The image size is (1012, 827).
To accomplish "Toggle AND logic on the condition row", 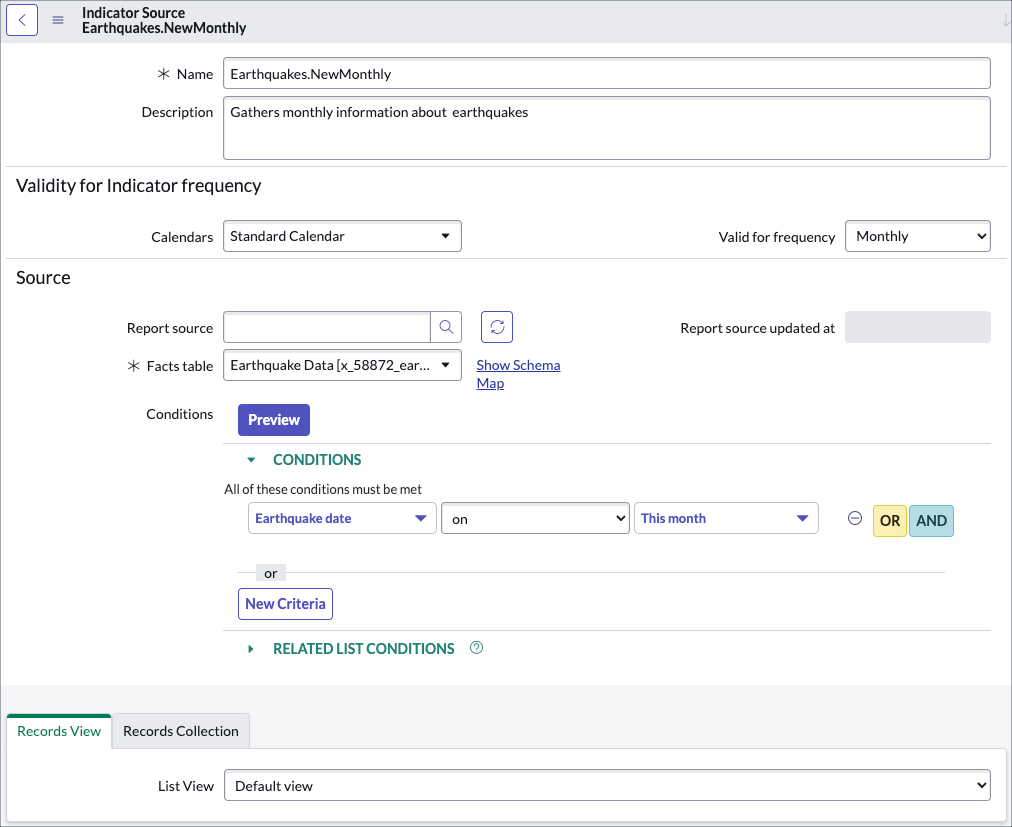I will pyautogui.click(x=932, y=520).
